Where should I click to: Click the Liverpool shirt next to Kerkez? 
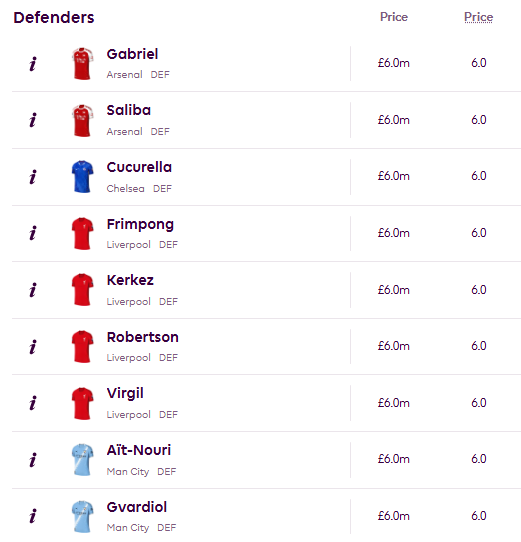(x=82, y=290)
